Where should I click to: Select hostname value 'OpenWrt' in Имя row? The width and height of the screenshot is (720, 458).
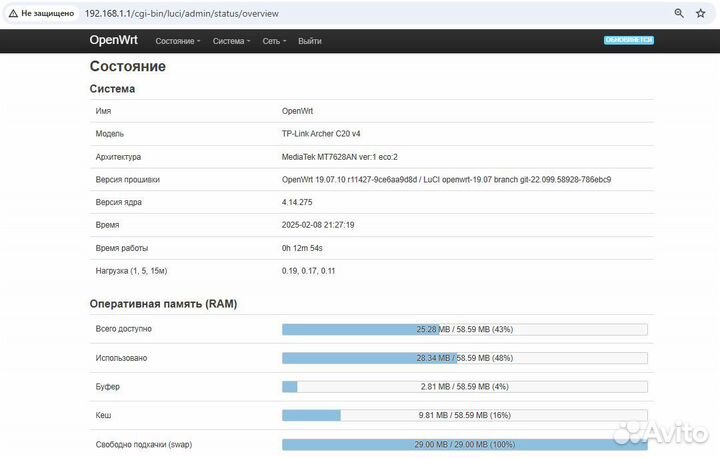(297, 111)
